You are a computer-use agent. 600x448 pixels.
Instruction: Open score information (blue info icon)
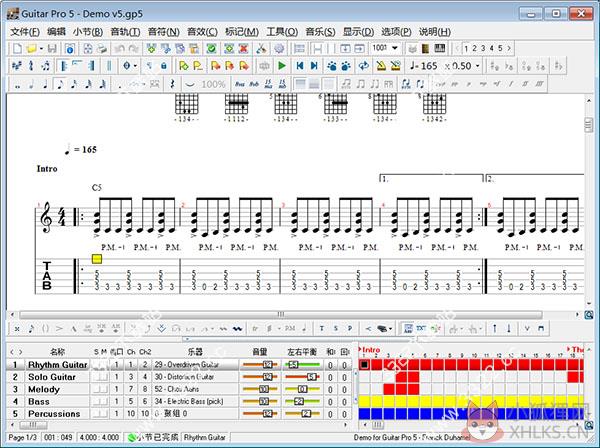(x=70, y=49)
